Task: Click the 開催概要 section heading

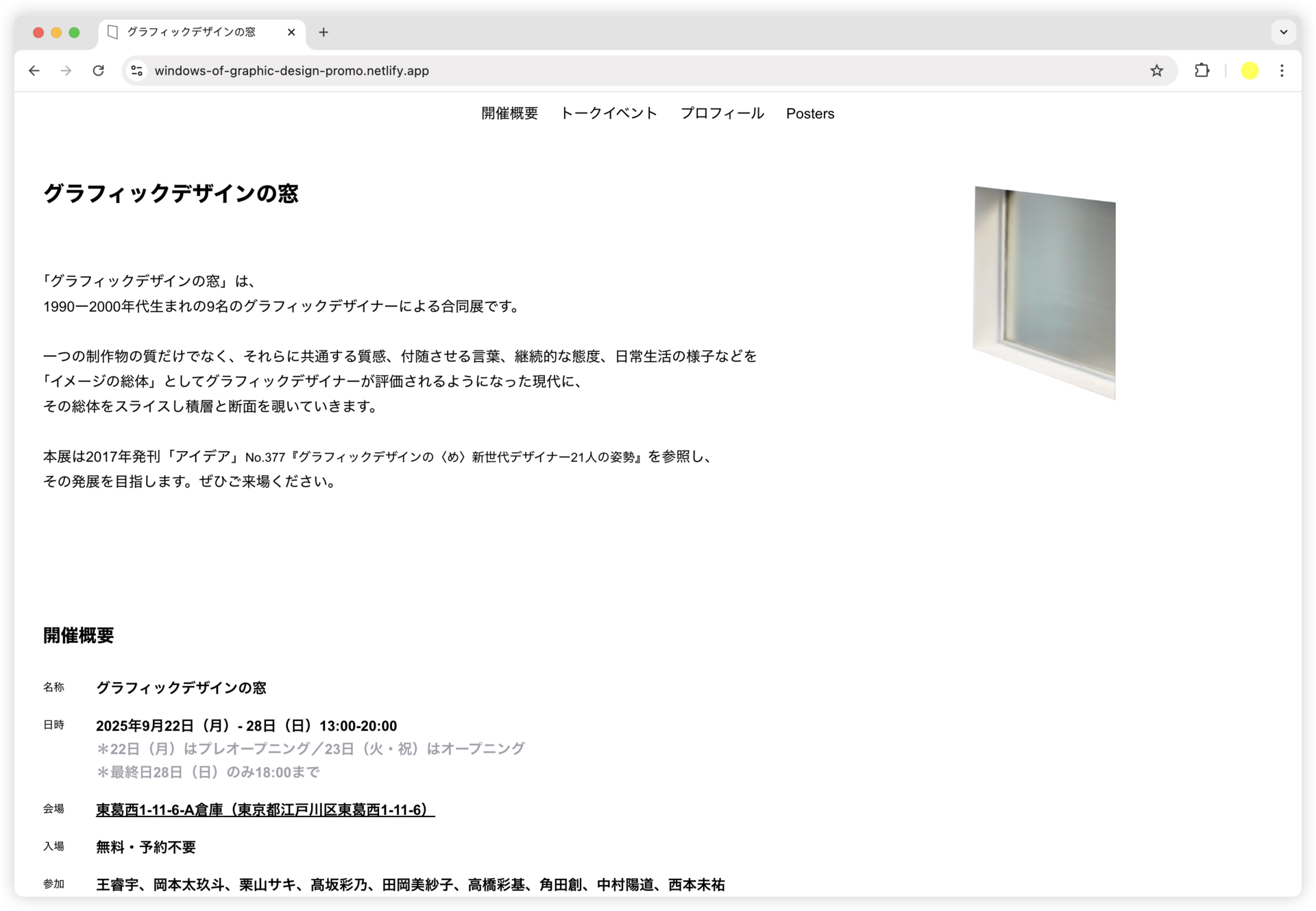Action: (78, 635)
